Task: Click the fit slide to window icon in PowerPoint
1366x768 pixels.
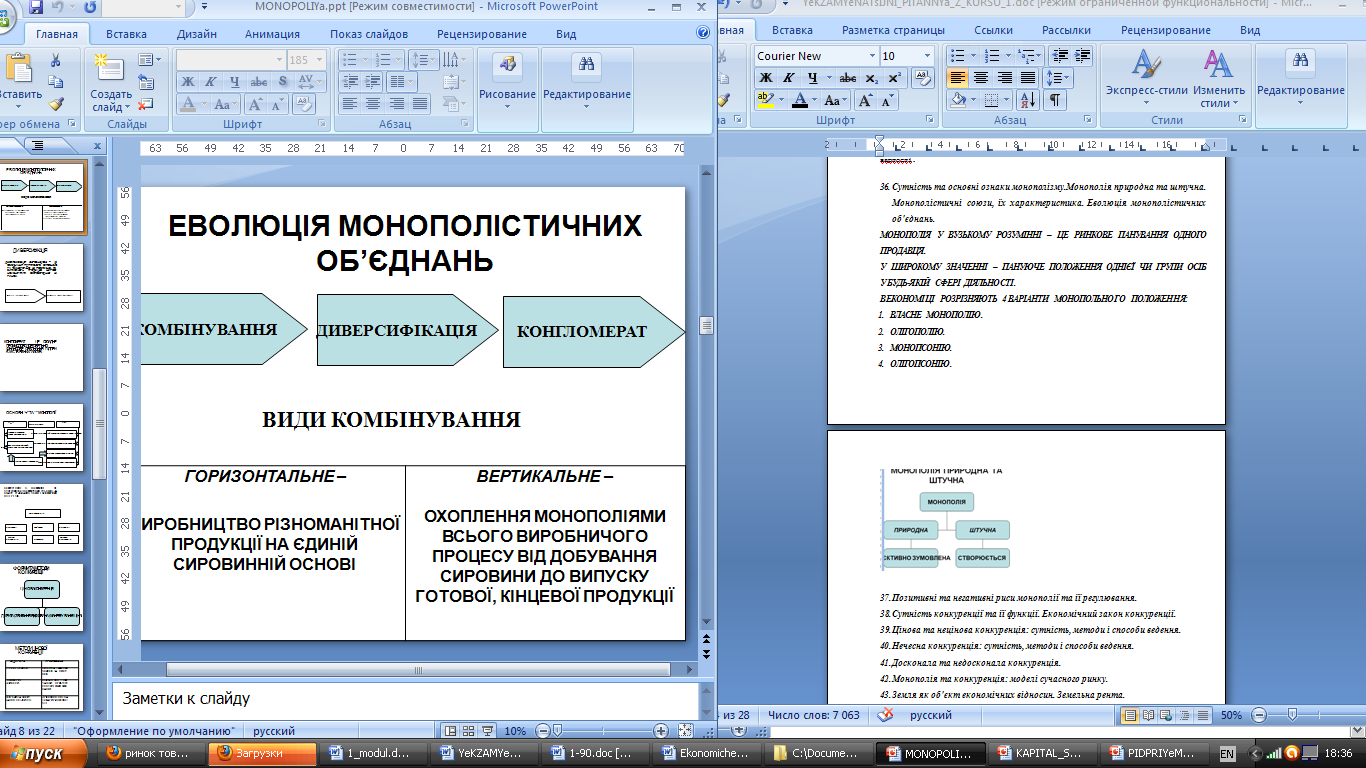Action: coord(685,731)
